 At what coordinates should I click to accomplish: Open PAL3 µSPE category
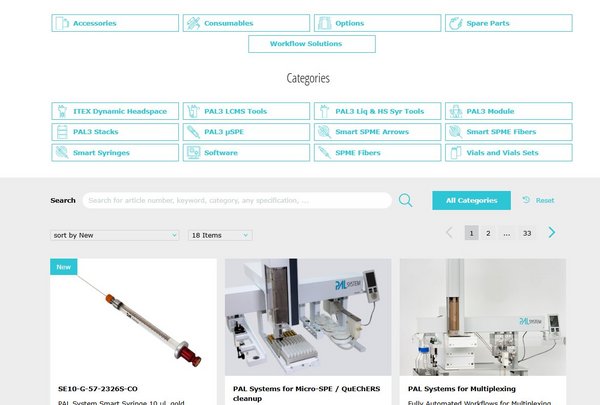(x=246, y=132)
